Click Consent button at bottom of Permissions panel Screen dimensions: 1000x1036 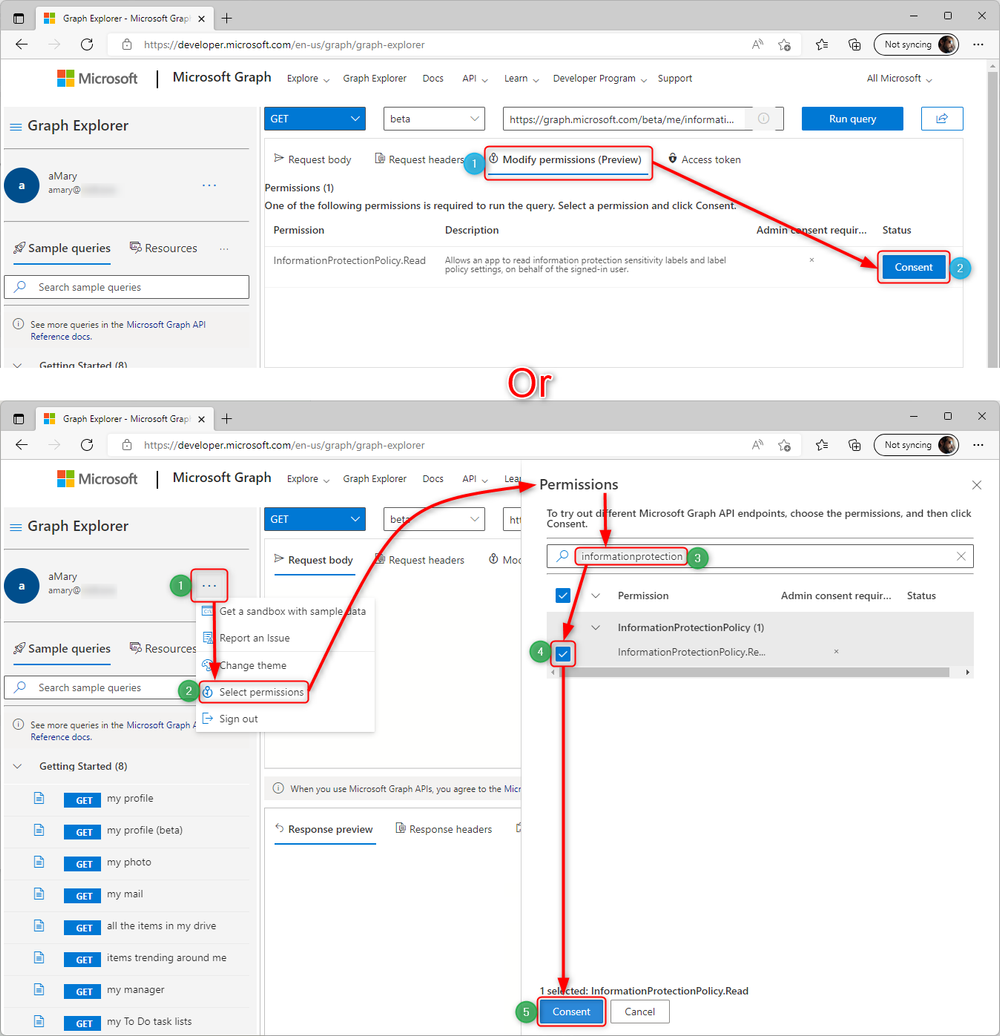click(x=571, y=1012)
